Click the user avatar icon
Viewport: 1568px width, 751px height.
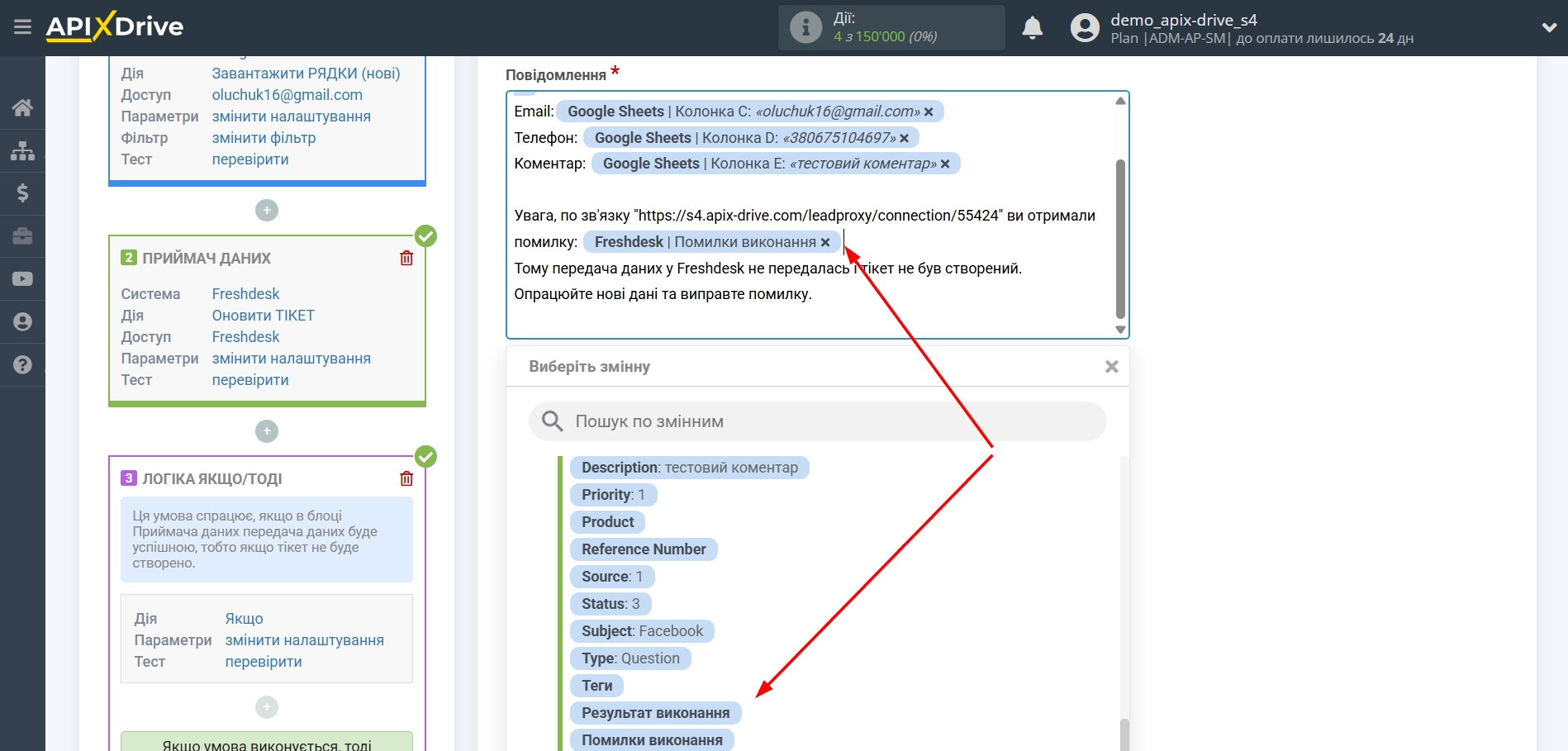point(1085,28)
